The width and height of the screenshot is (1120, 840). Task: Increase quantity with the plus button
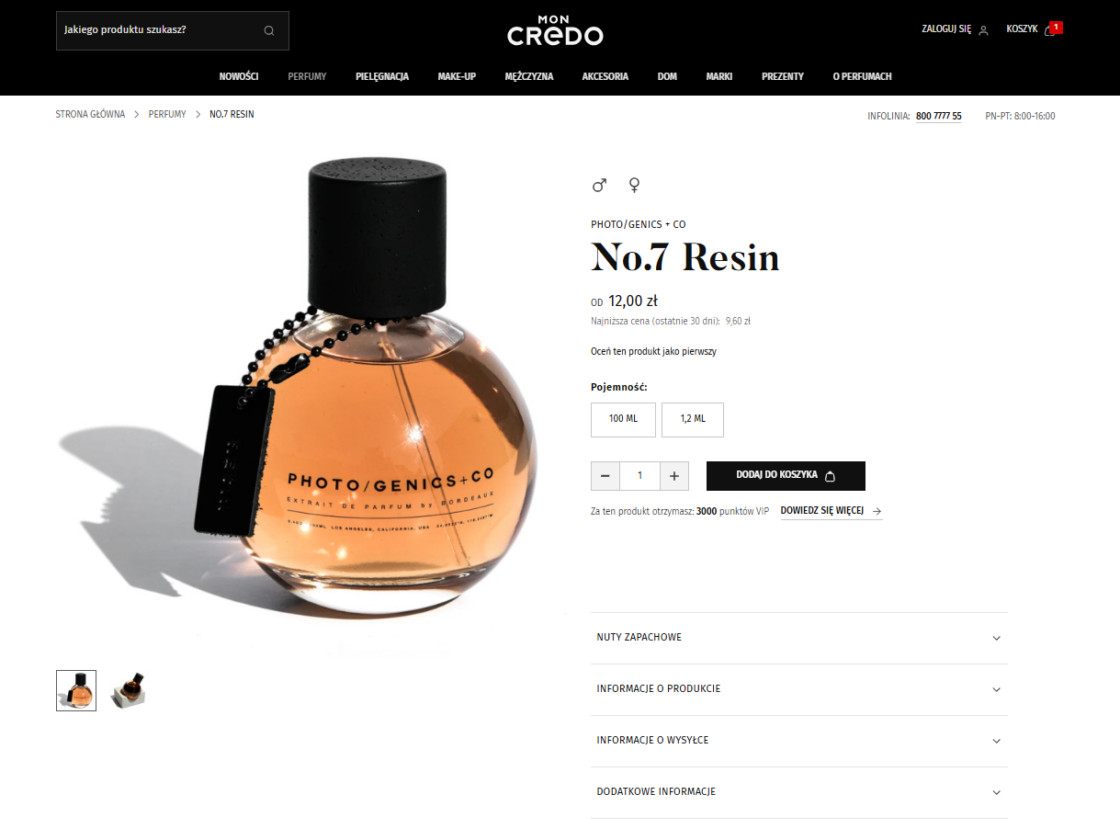(674, 476)
